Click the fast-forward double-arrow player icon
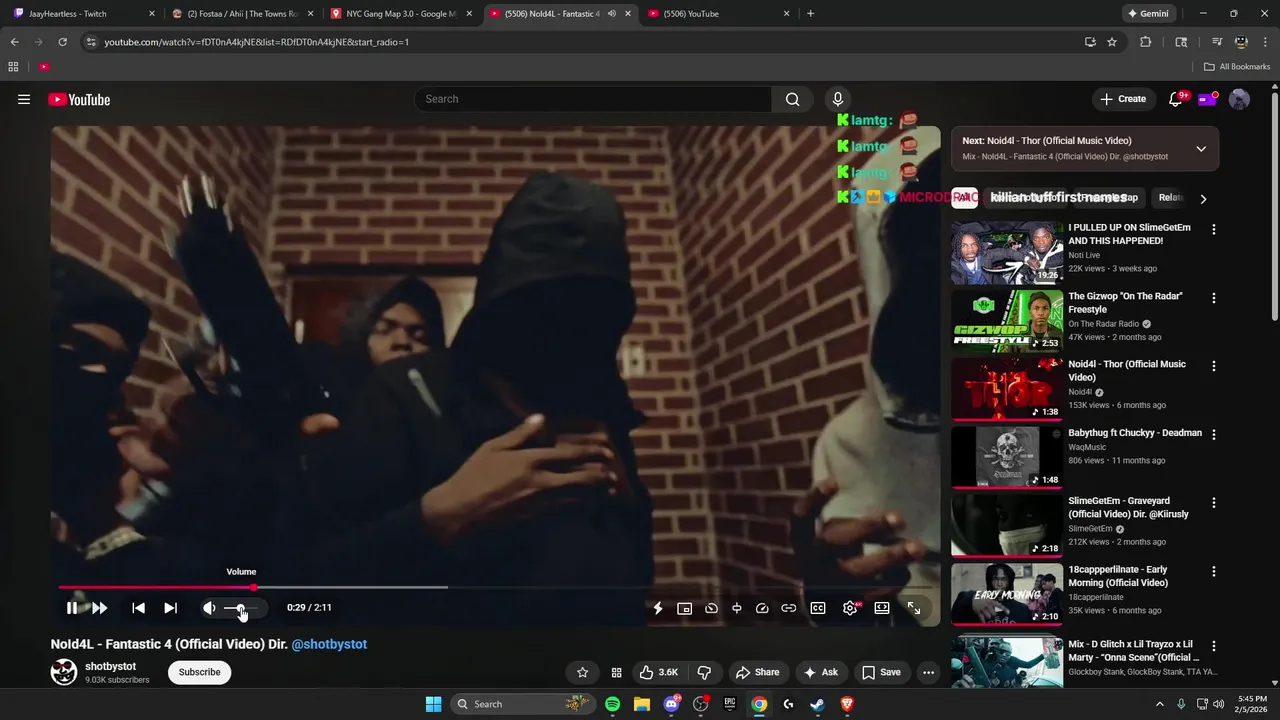This screenshot has width=1280, height=720. (x=99, y=608)
